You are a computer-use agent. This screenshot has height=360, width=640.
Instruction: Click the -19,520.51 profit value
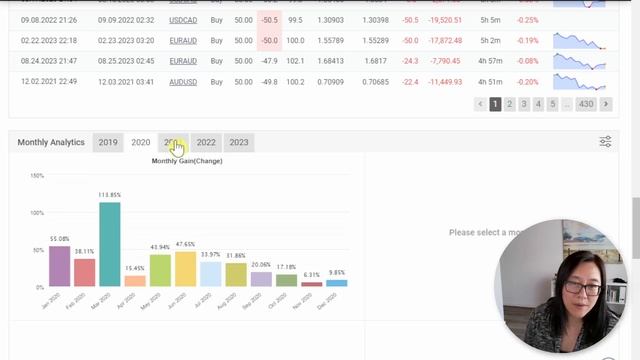pos(445,20)
